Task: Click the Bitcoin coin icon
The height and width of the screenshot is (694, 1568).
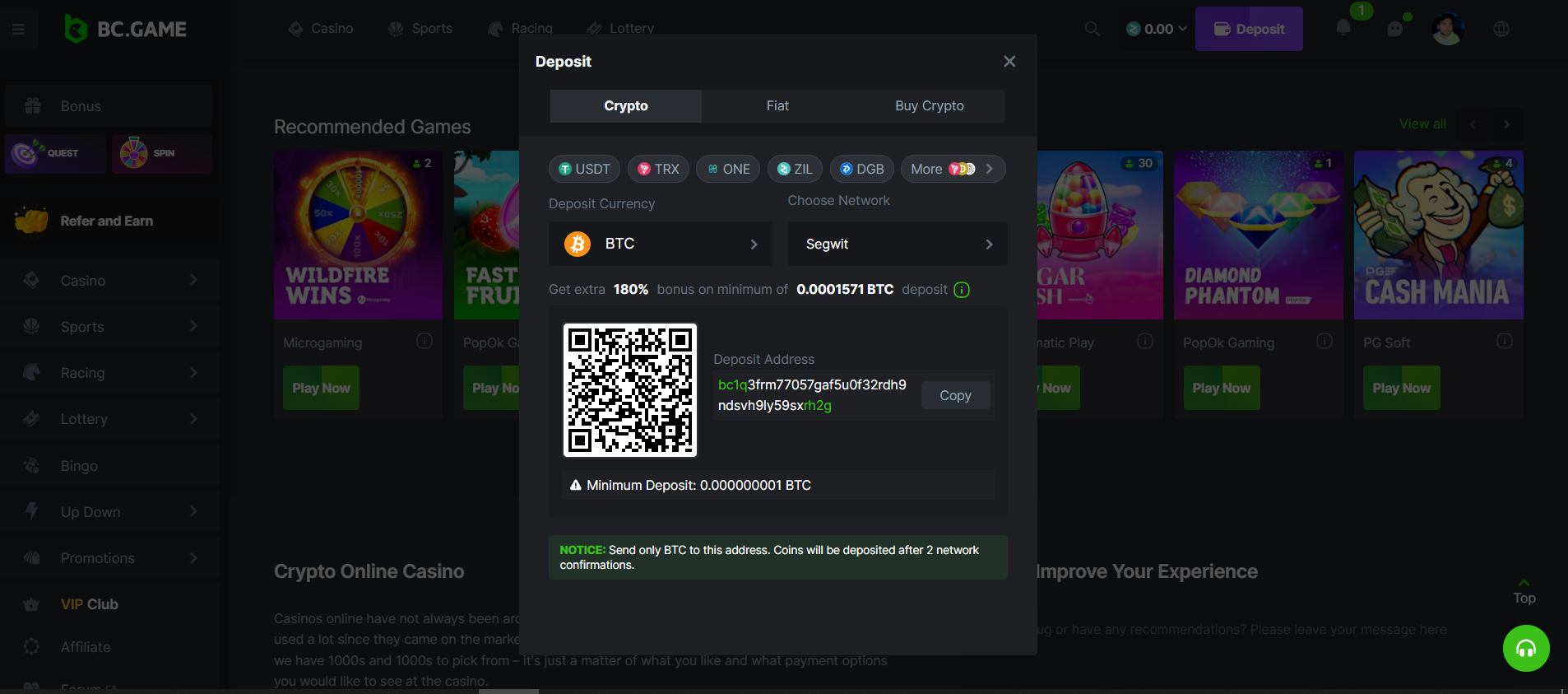Action: coord(578,244)
